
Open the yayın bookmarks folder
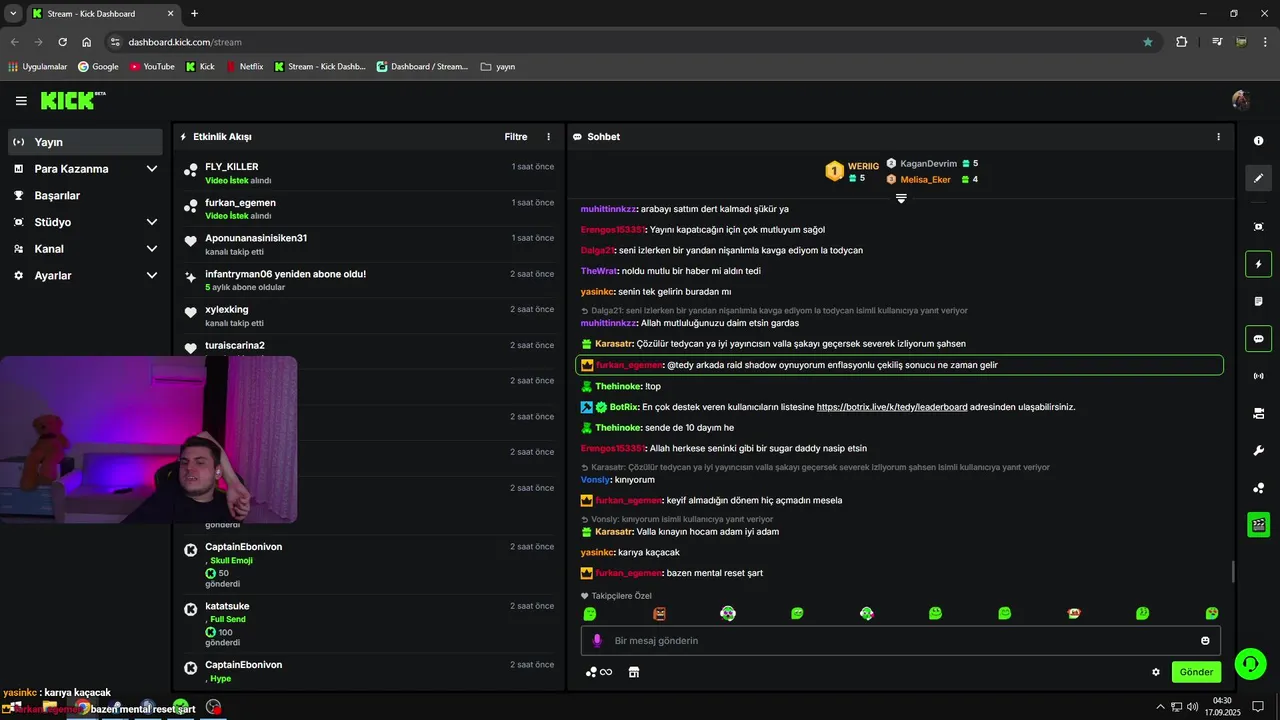498,67
